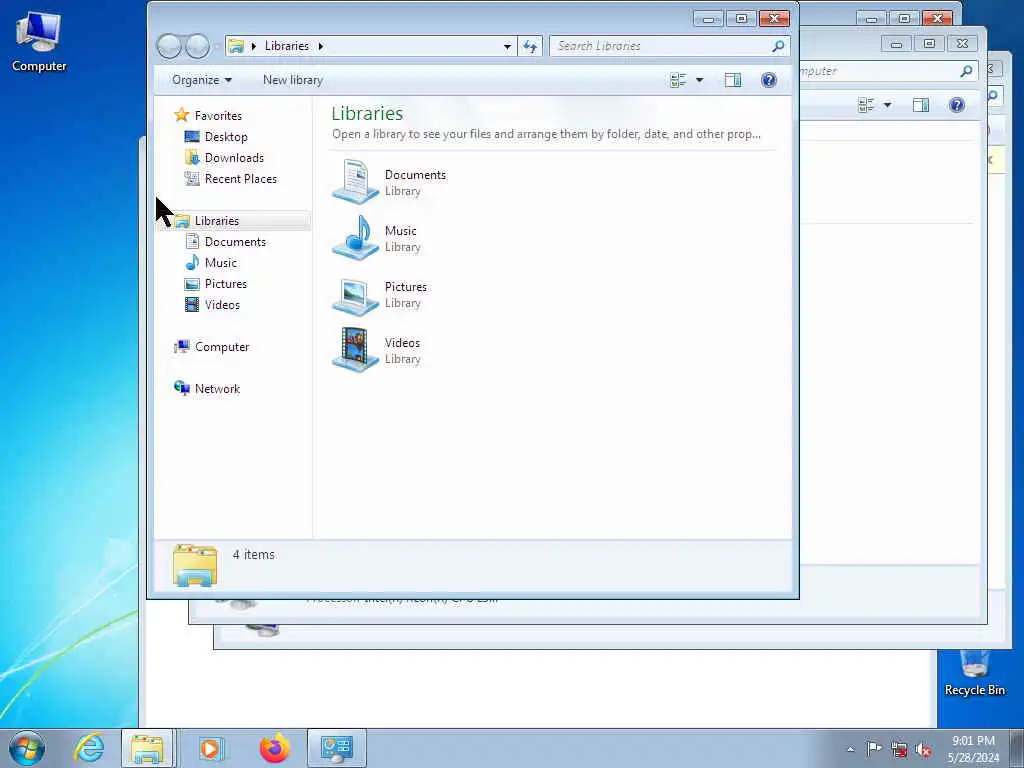This screenshot has height=768, width=1024.
Task: Open Recent Places in Favorites
Action: coord(240,178)
